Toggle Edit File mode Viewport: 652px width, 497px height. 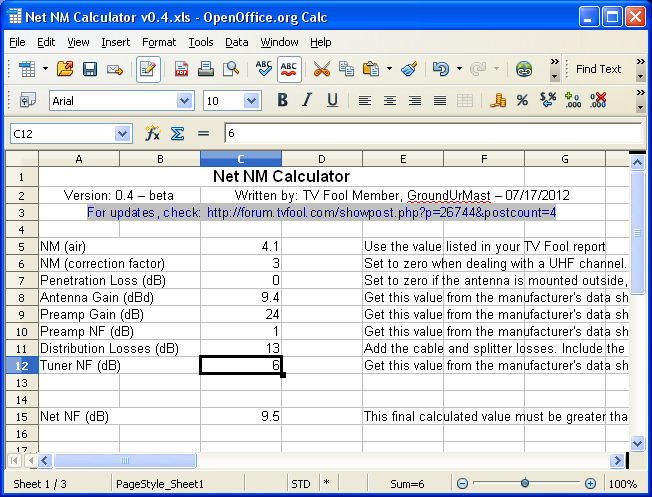pos(148,69)
